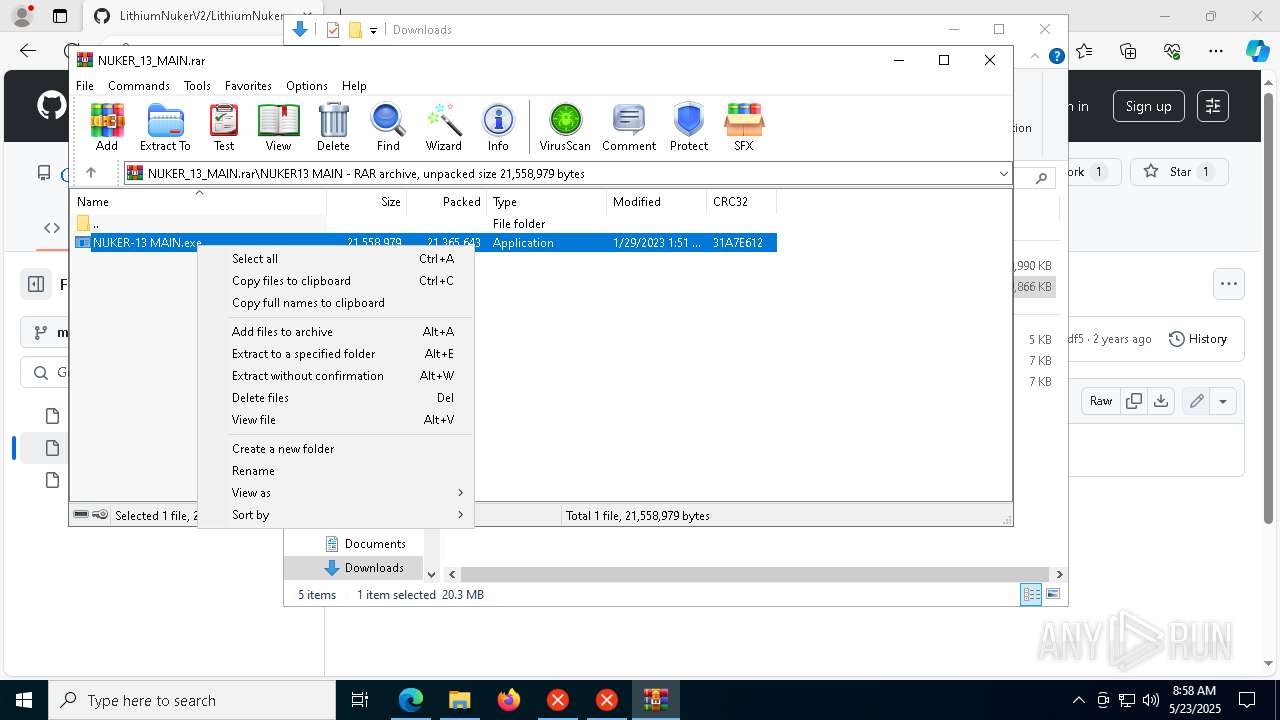1280x720 pixels.
Task: Open Task View on the taskbar
Action: (360, 700)
